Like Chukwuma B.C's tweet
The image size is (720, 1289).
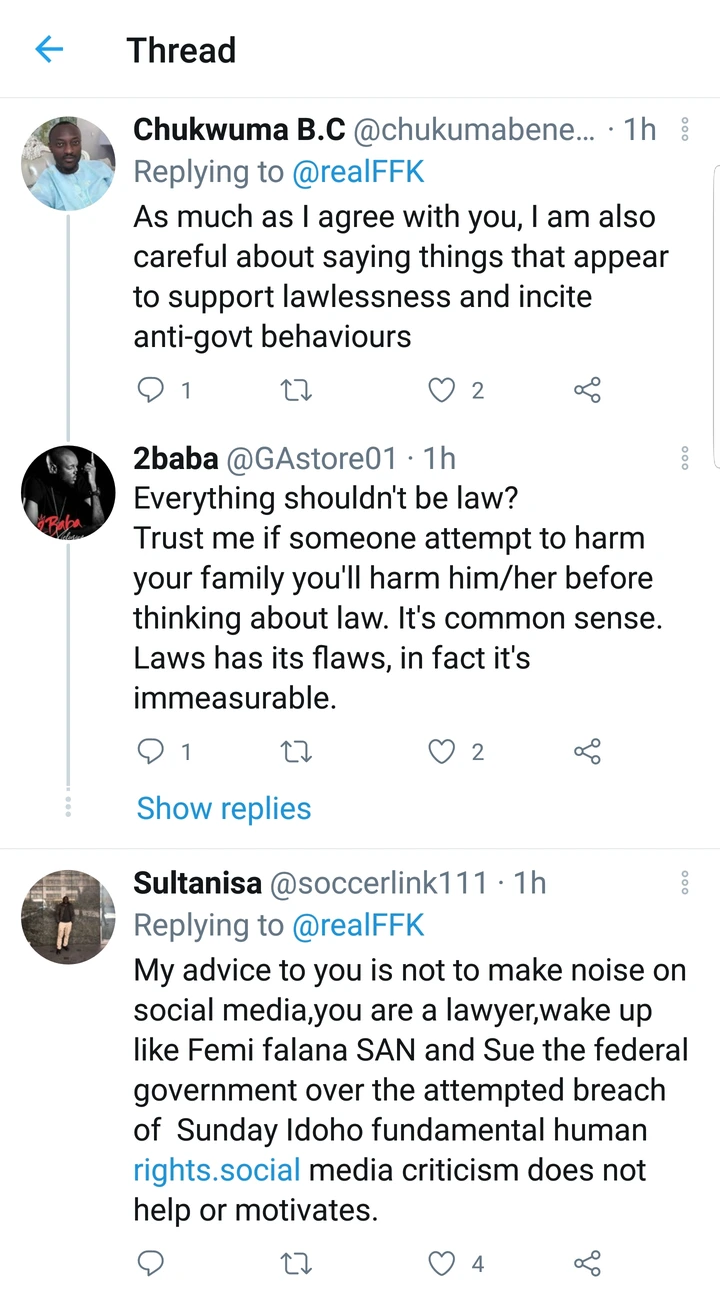[442, 390]
